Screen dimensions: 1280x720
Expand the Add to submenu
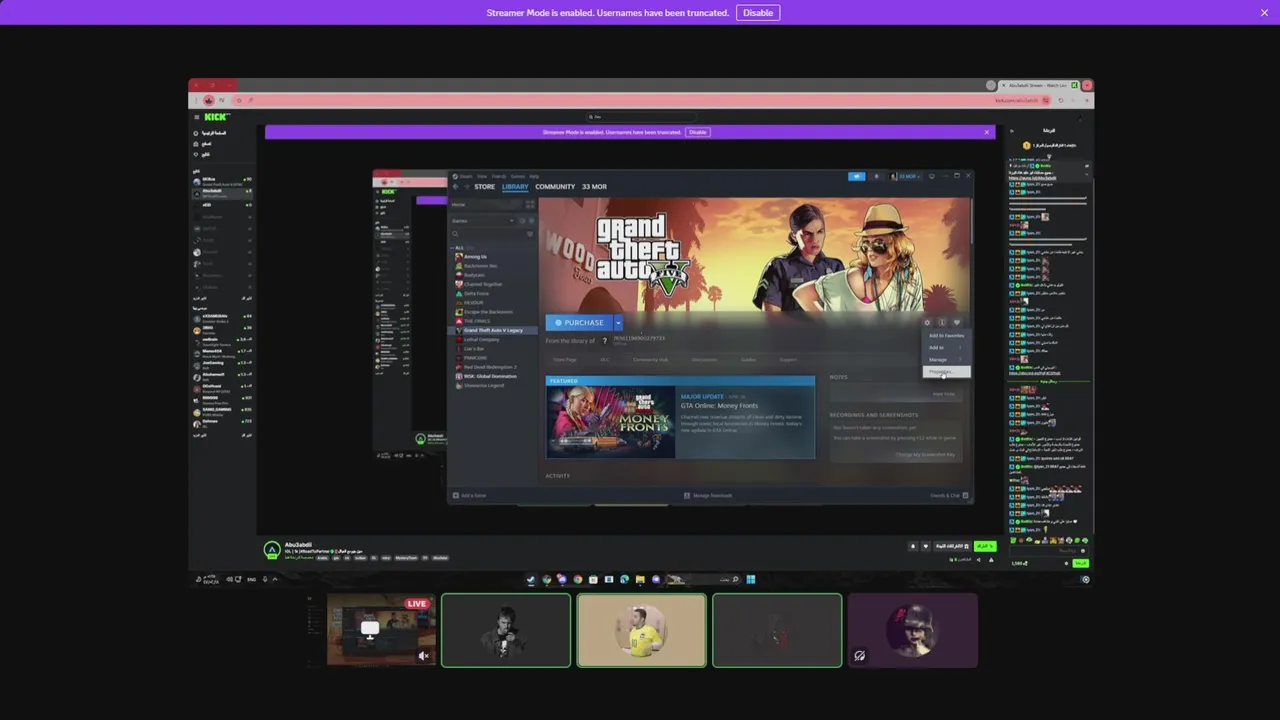[x=947, y=347]
